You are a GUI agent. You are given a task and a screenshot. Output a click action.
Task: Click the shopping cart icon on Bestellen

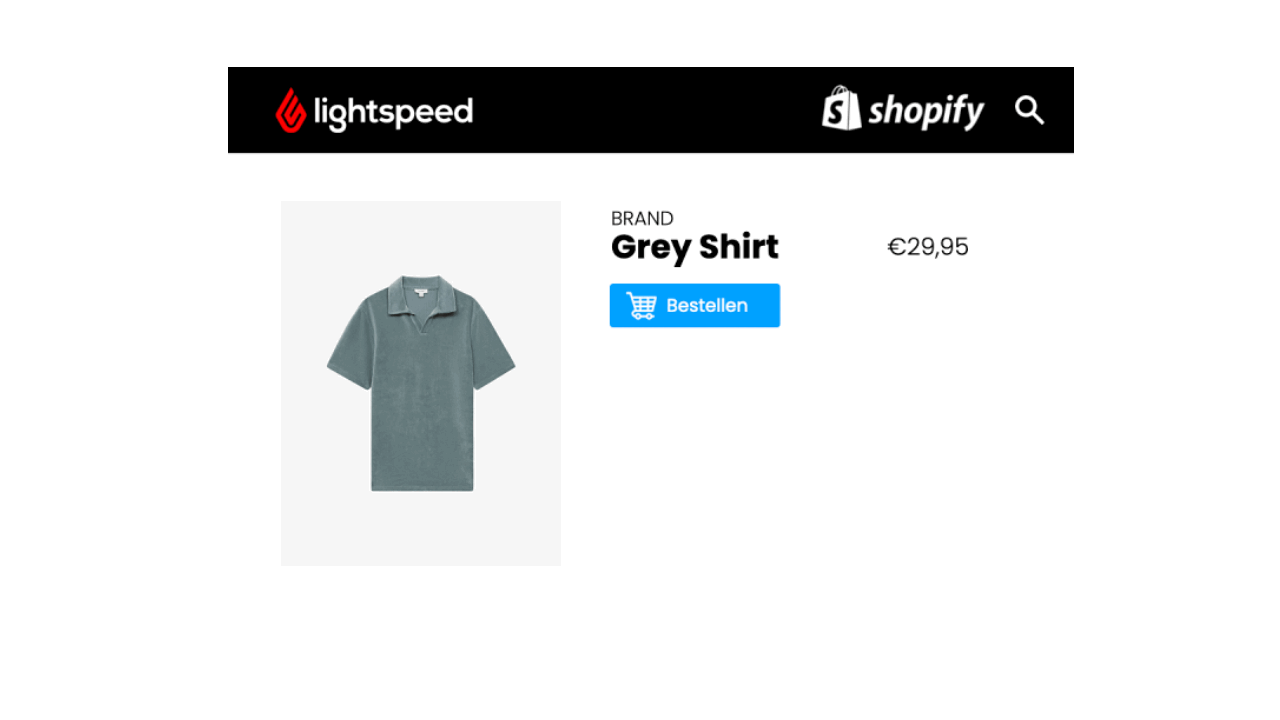641,305
